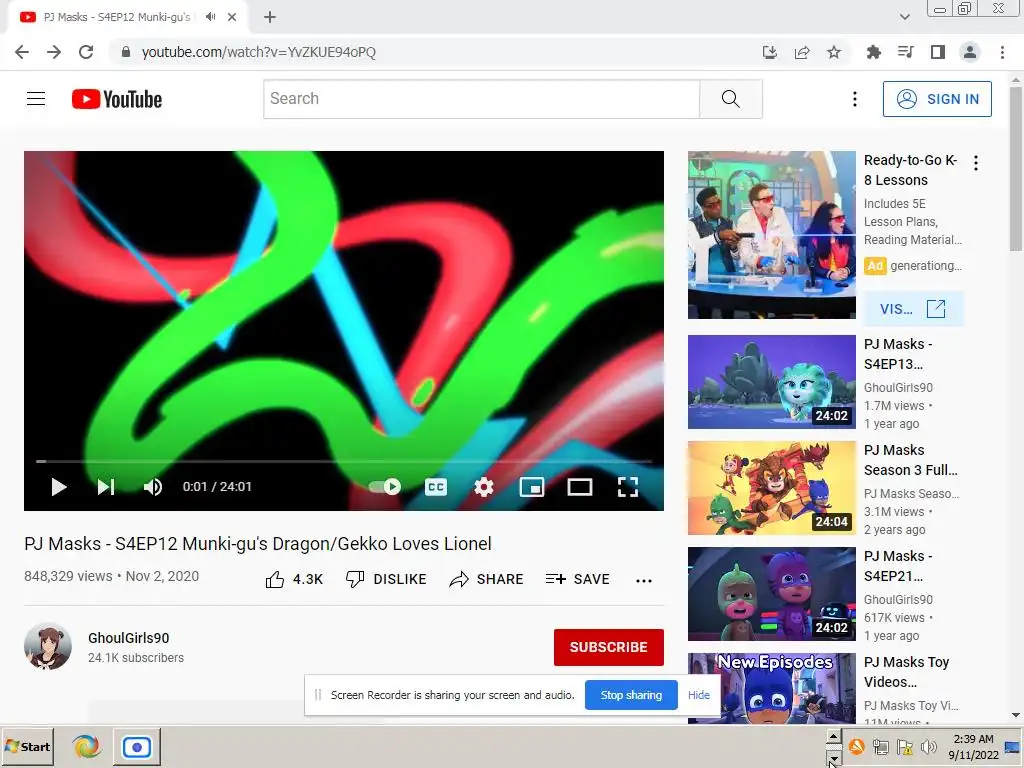Open the Chrome profile avatar
Viewport: 1024px width, 768px height.
(x=970, y=52)
